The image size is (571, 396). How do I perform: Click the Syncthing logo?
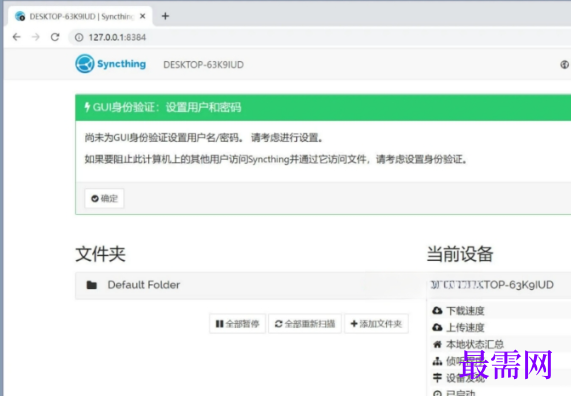(111, 64)
